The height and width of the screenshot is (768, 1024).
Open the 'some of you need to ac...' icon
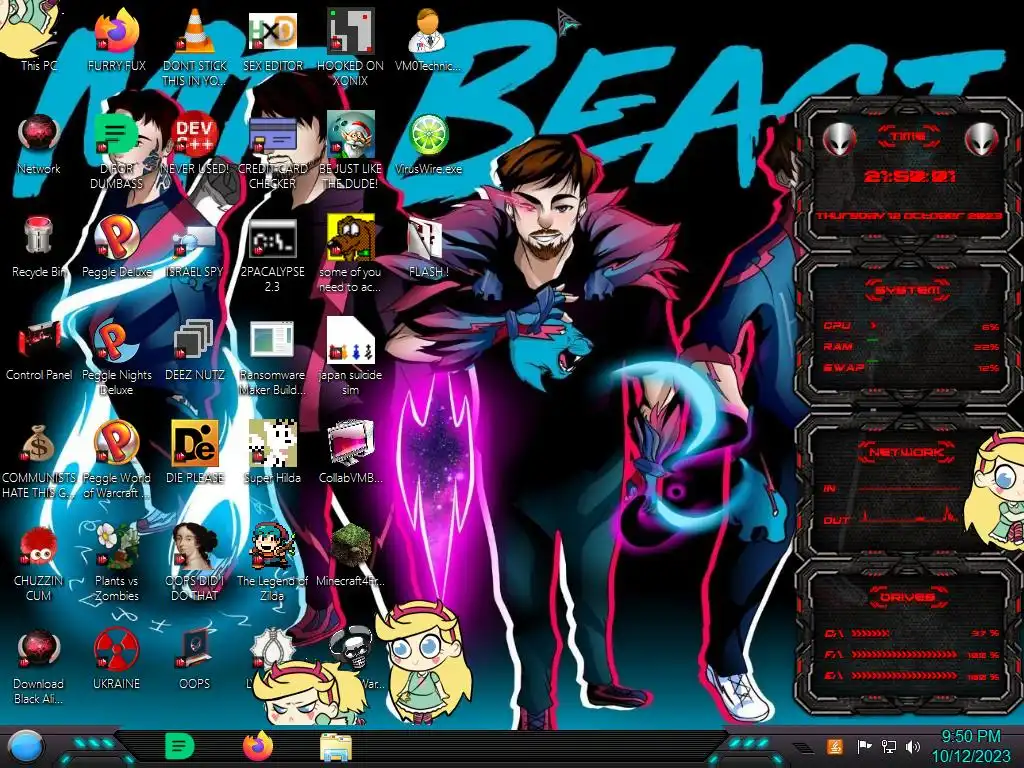tap(350, 236)
